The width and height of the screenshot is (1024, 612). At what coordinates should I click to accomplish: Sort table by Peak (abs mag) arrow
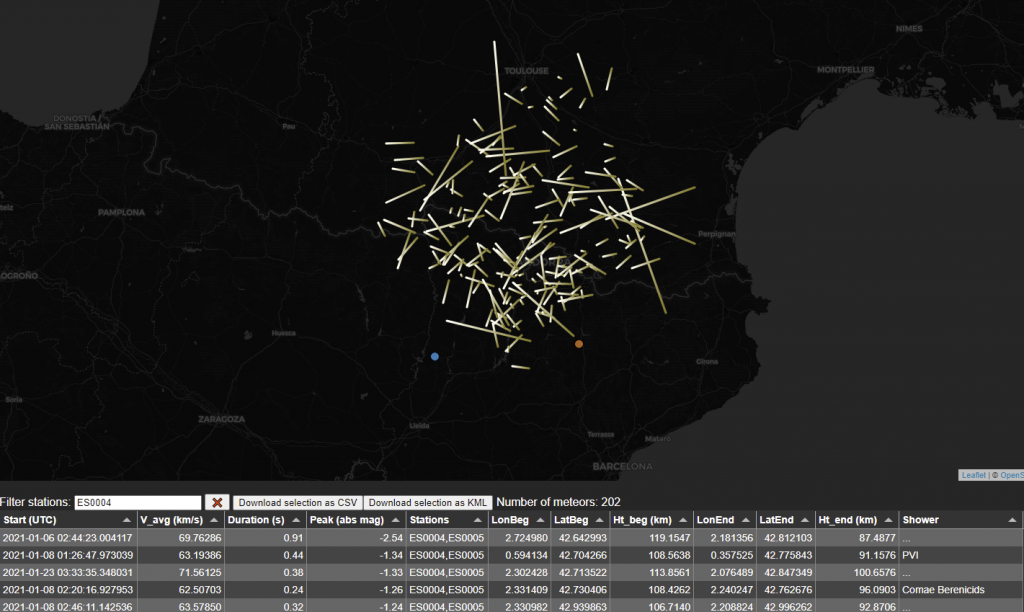coord(396,521)
